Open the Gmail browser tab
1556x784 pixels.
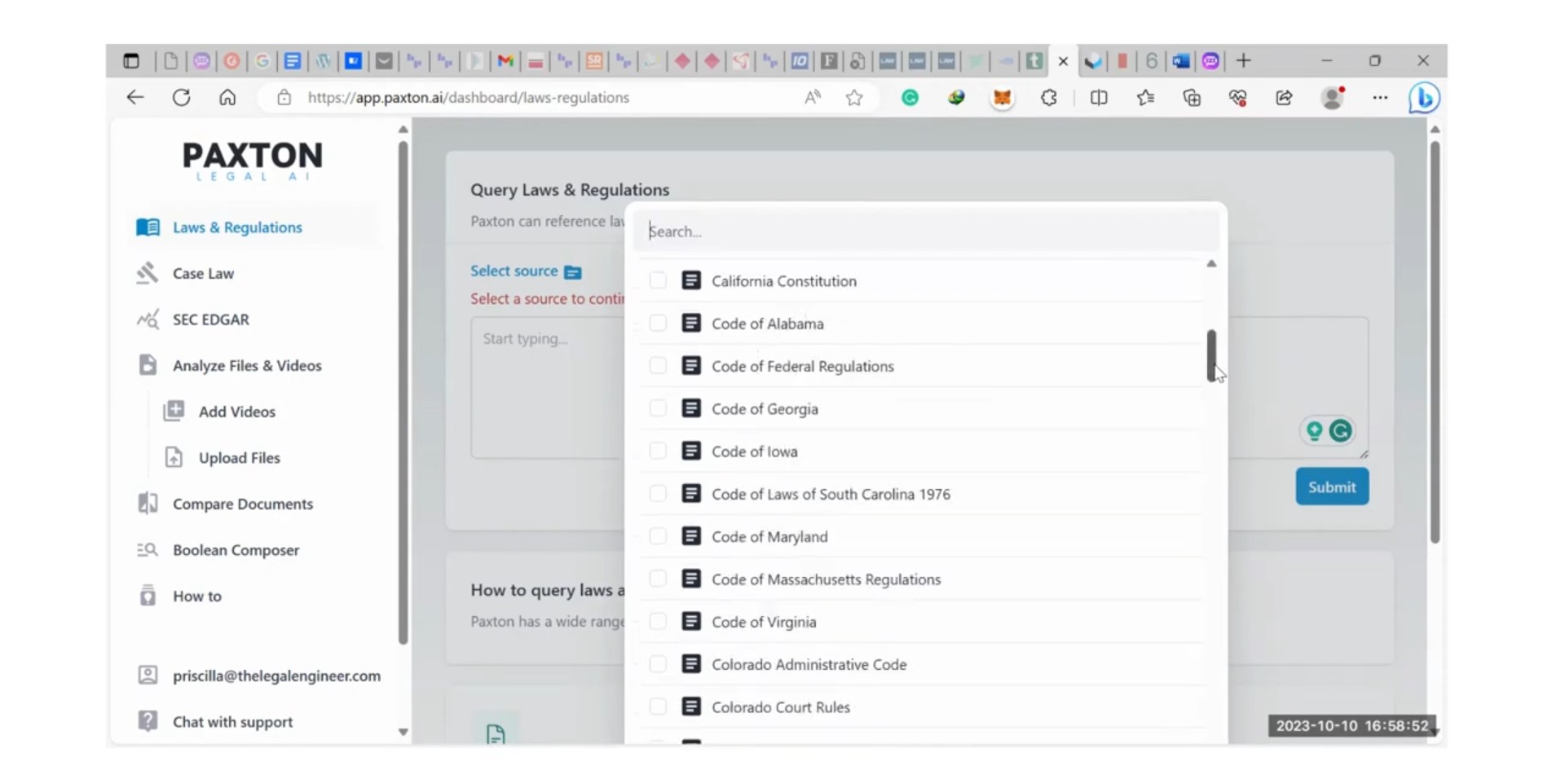505,61
